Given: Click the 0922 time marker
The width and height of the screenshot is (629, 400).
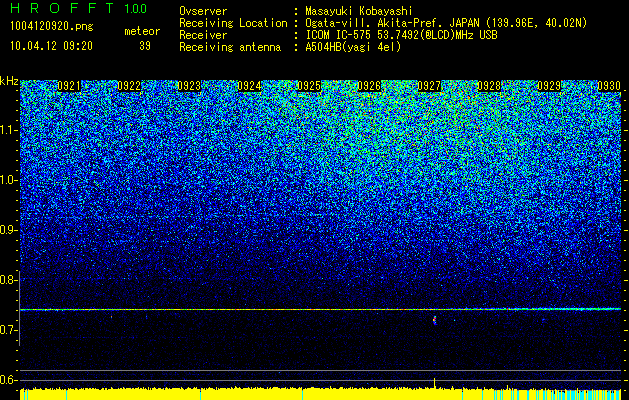Looking at the screenshot, I should pos(129,86).
